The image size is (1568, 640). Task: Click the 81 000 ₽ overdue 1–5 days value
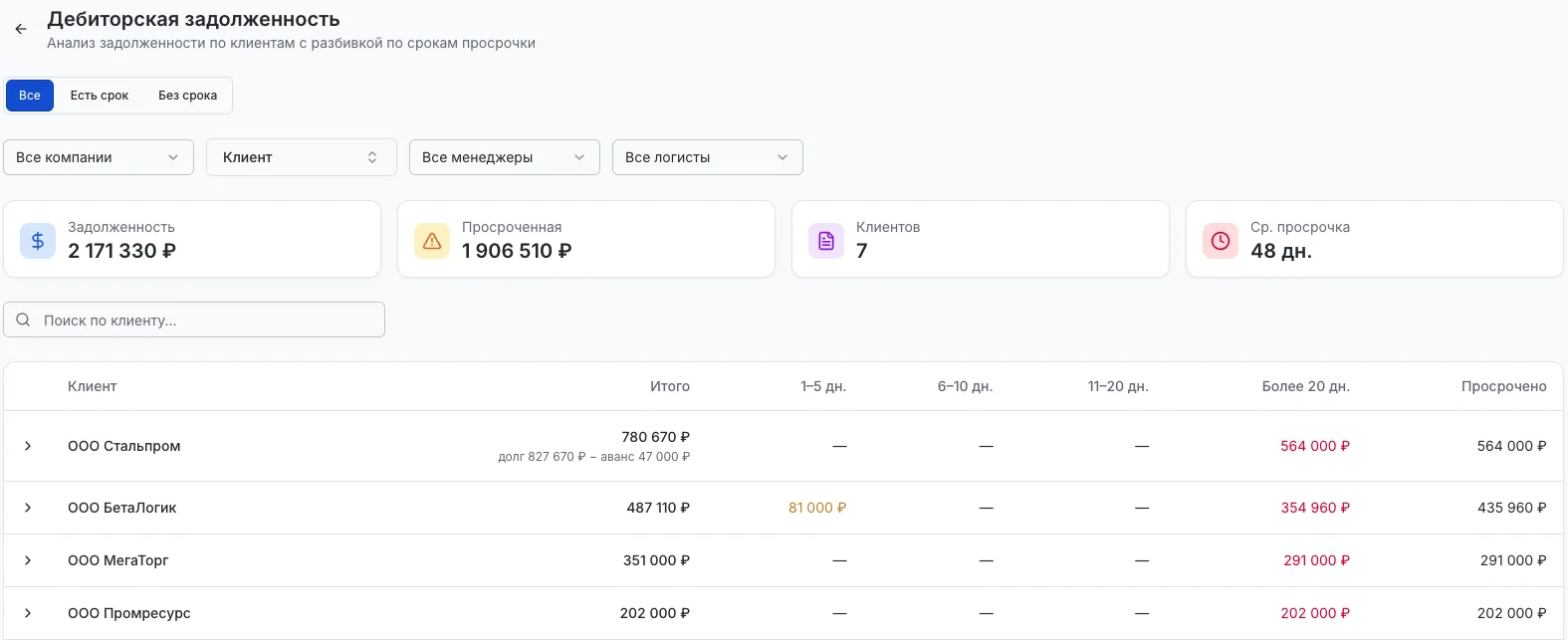click(817, 508)
